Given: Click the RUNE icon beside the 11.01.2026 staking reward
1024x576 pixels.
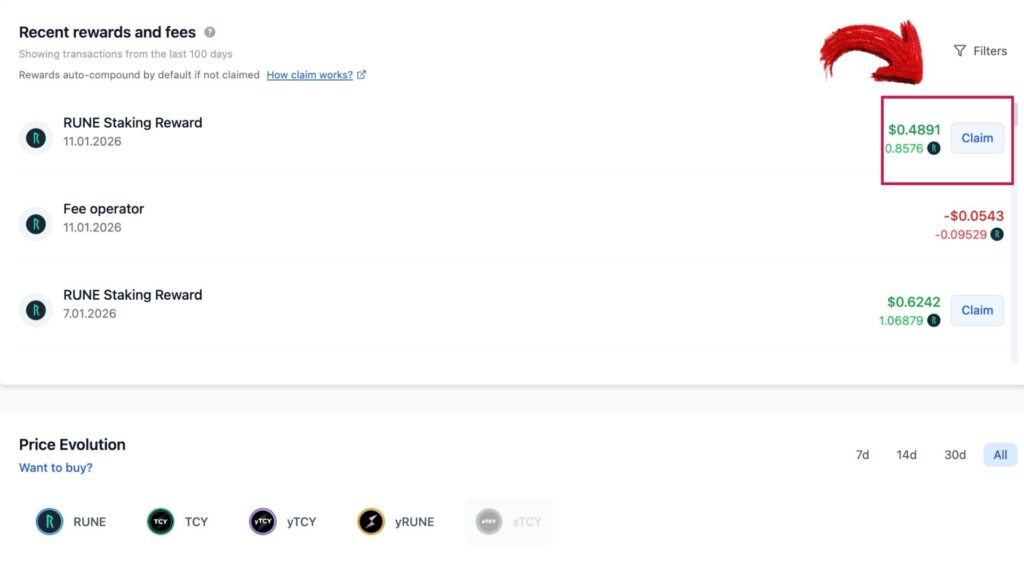Looking at the screenshot, I should click(36, 138).
